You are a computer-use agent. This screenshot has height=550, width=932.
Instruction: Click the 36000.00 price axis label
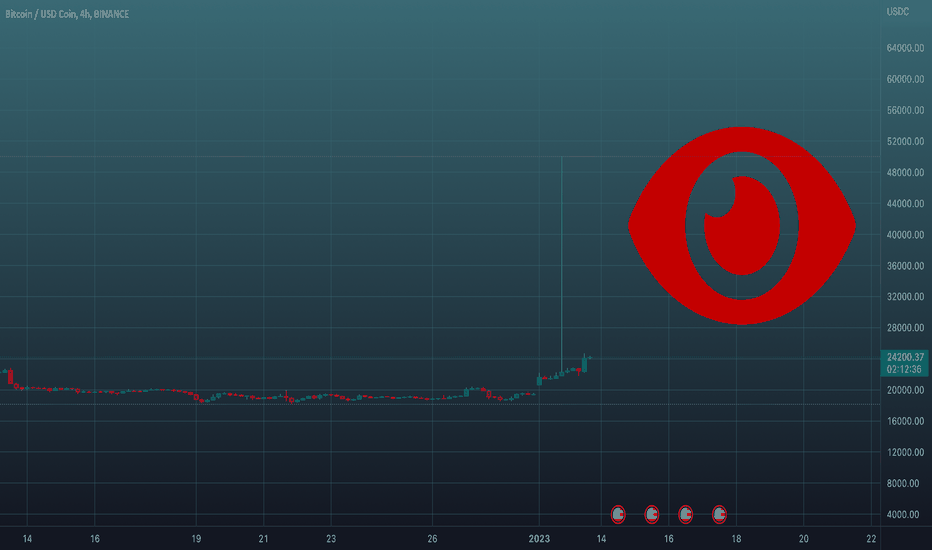coord(905,266)
